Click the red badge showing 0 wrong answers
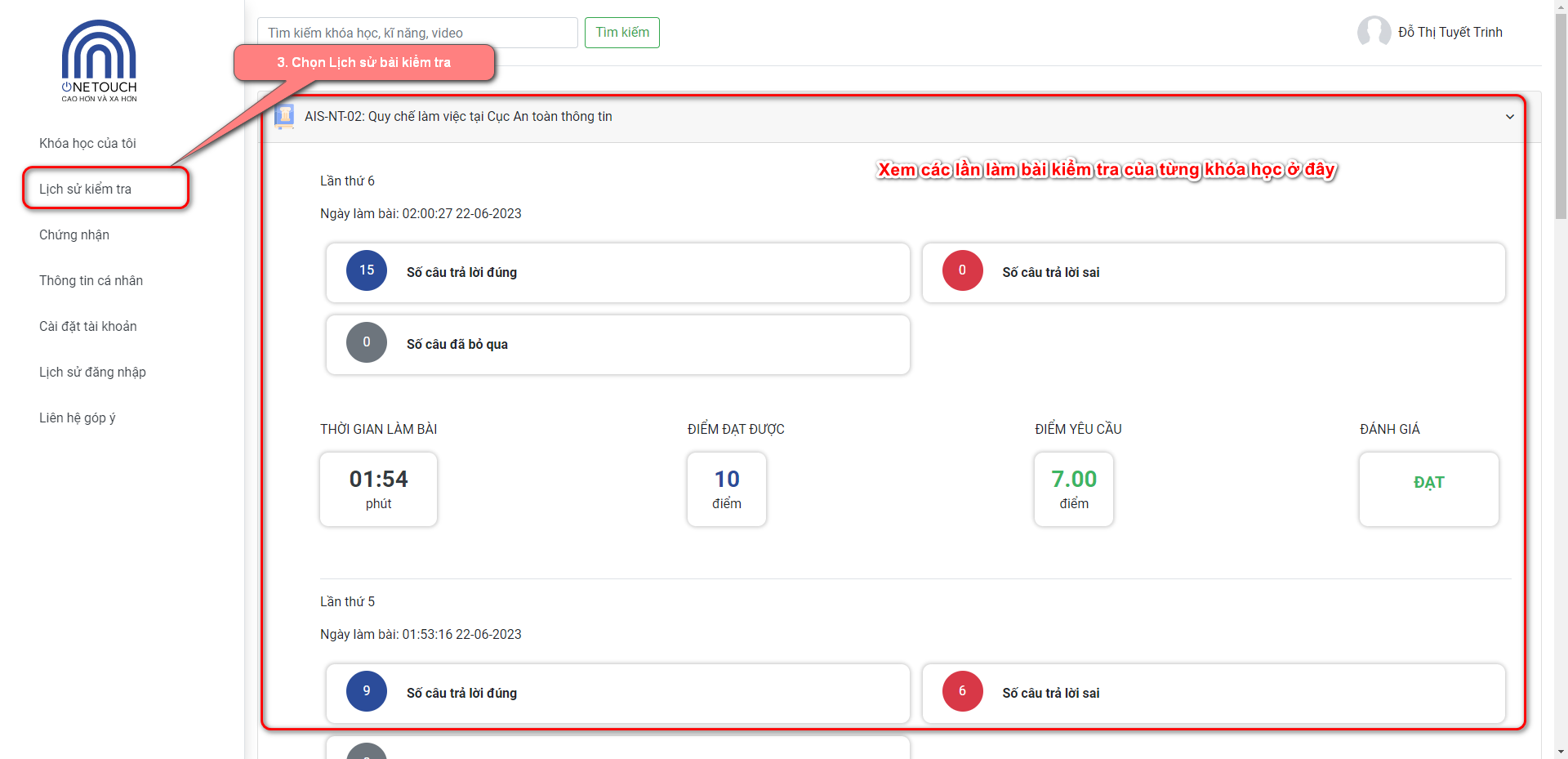This screenshot has height=759, width=1568. pos(962,270)
